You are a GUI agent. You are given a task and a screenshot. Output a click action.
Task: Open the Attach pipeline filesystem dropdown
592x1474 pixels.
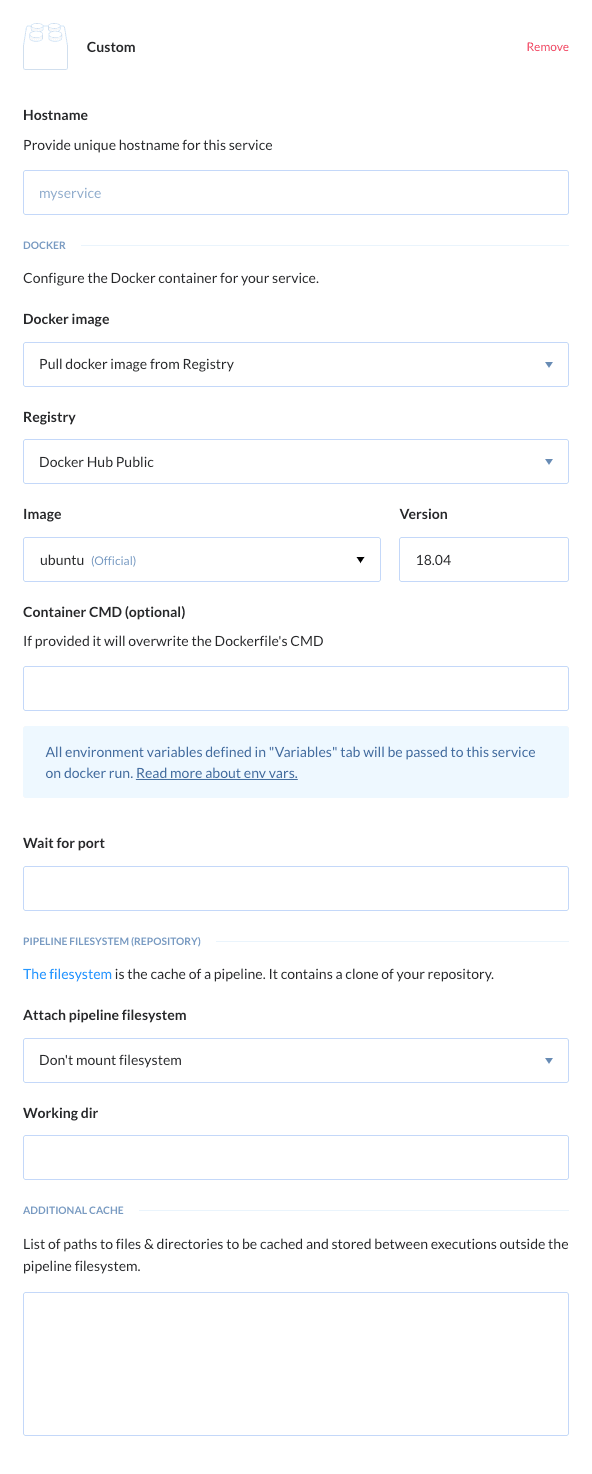tap(295, 1060)
